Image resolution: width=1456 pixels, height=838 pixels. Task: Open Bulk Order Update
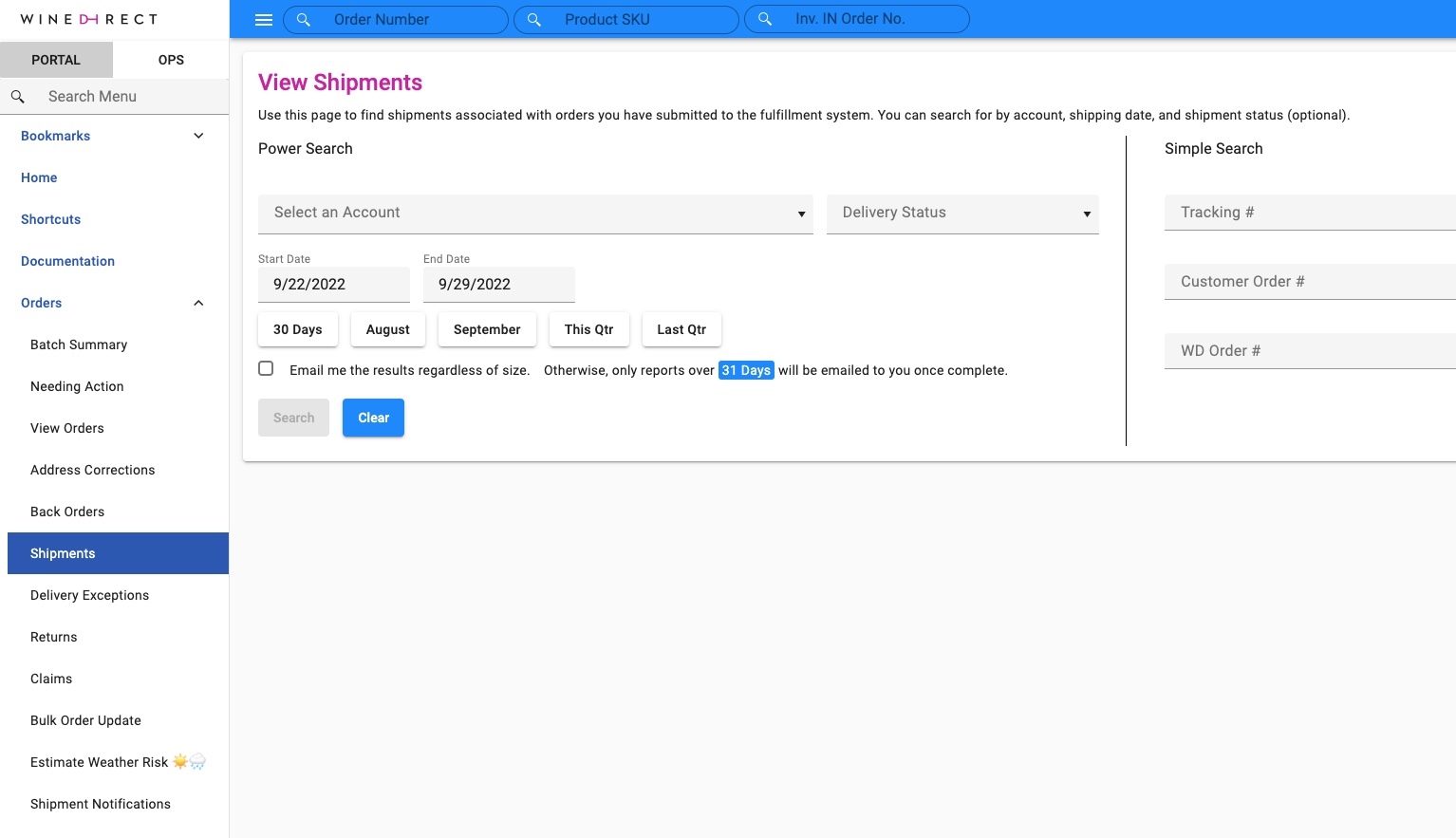pyautogui.click(x=85, y=720)
